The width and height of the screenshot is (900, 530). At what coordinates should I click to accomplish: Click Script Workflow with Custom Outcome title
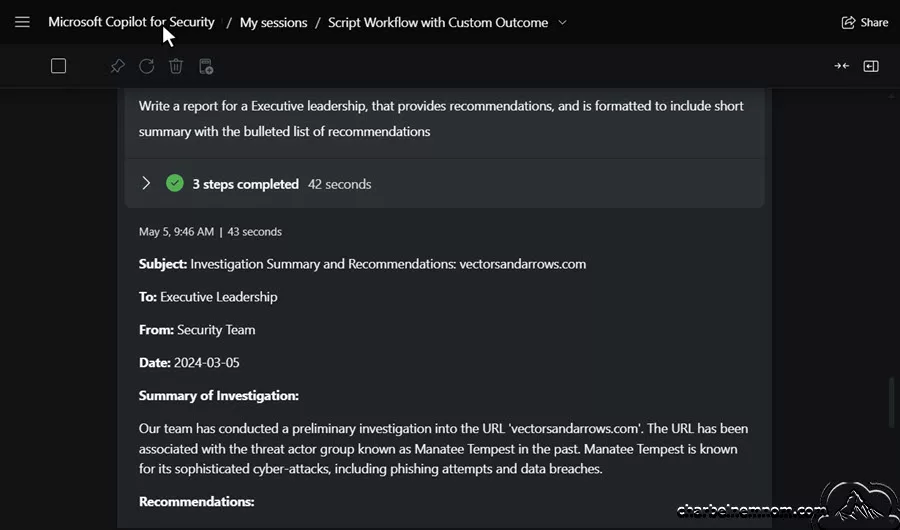pyautogui.click(x=438, y=23)
